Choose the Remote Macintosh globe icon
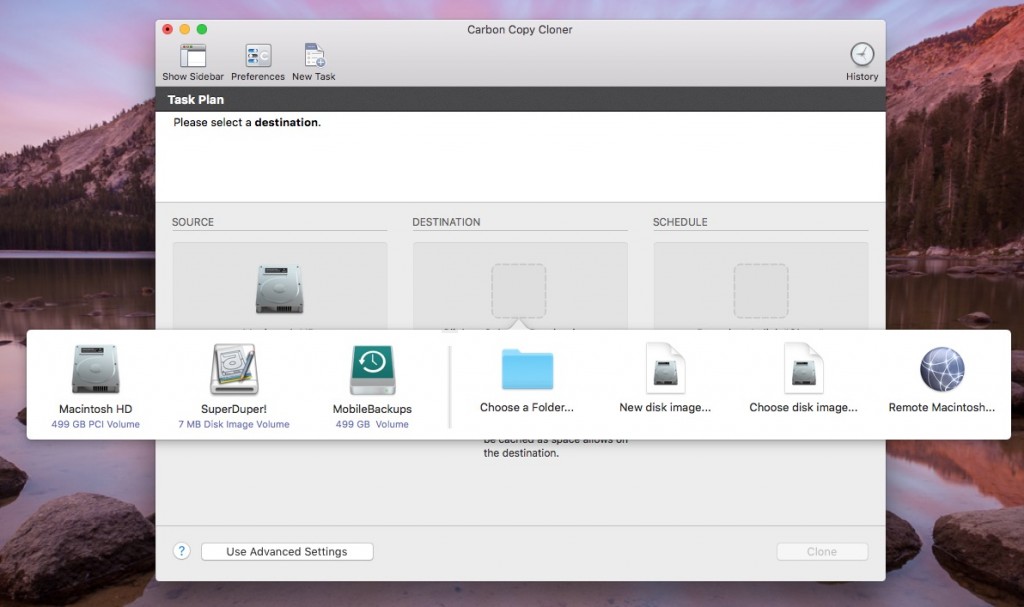The height and width of the screenshot is (607, 1024). coord(942,369)
